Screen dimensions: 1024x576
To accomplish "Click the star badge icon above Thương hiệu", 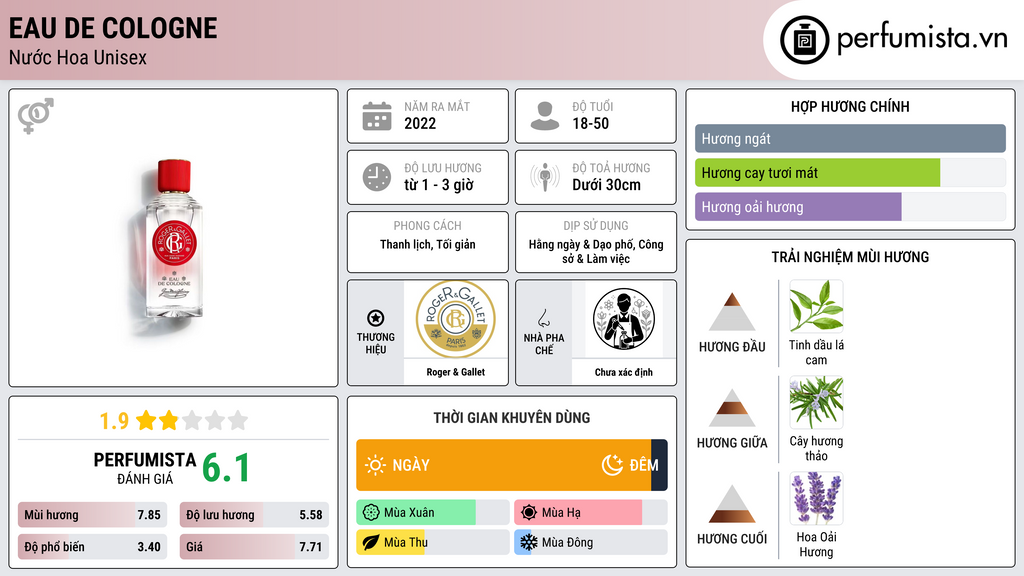I will point(376,318).
